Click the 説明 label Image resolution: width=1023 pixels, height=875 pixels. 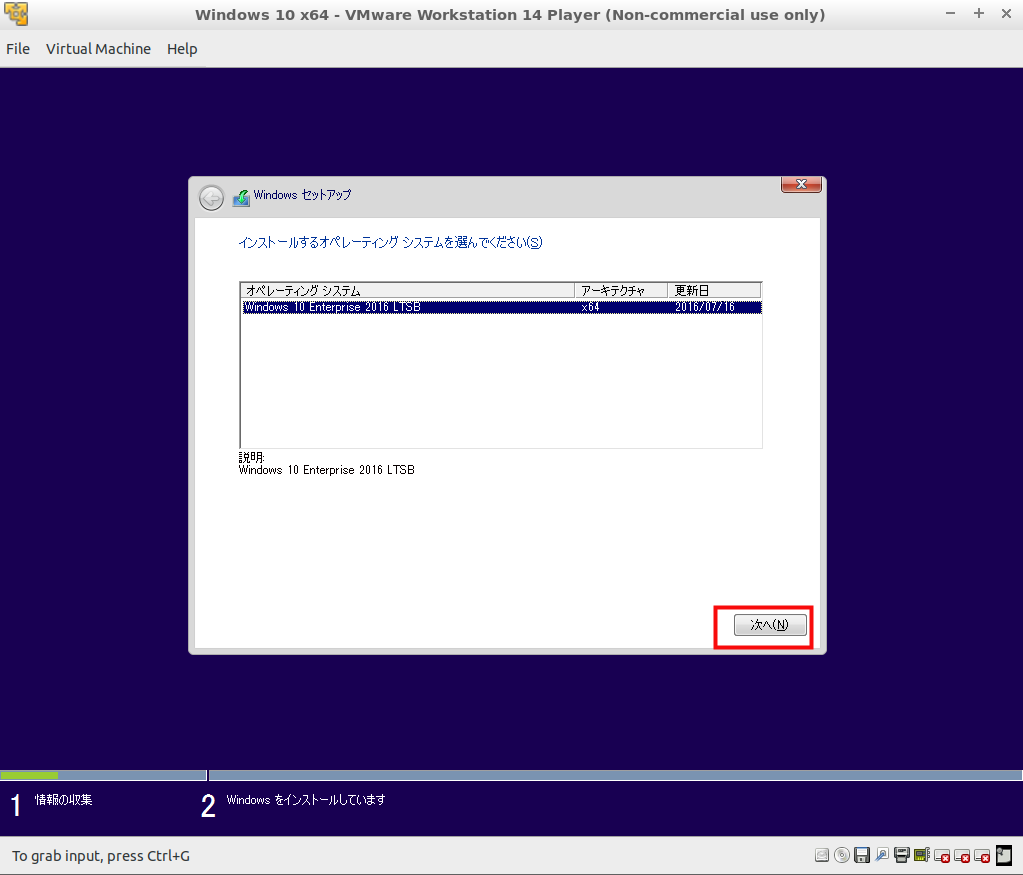[251, 457]
